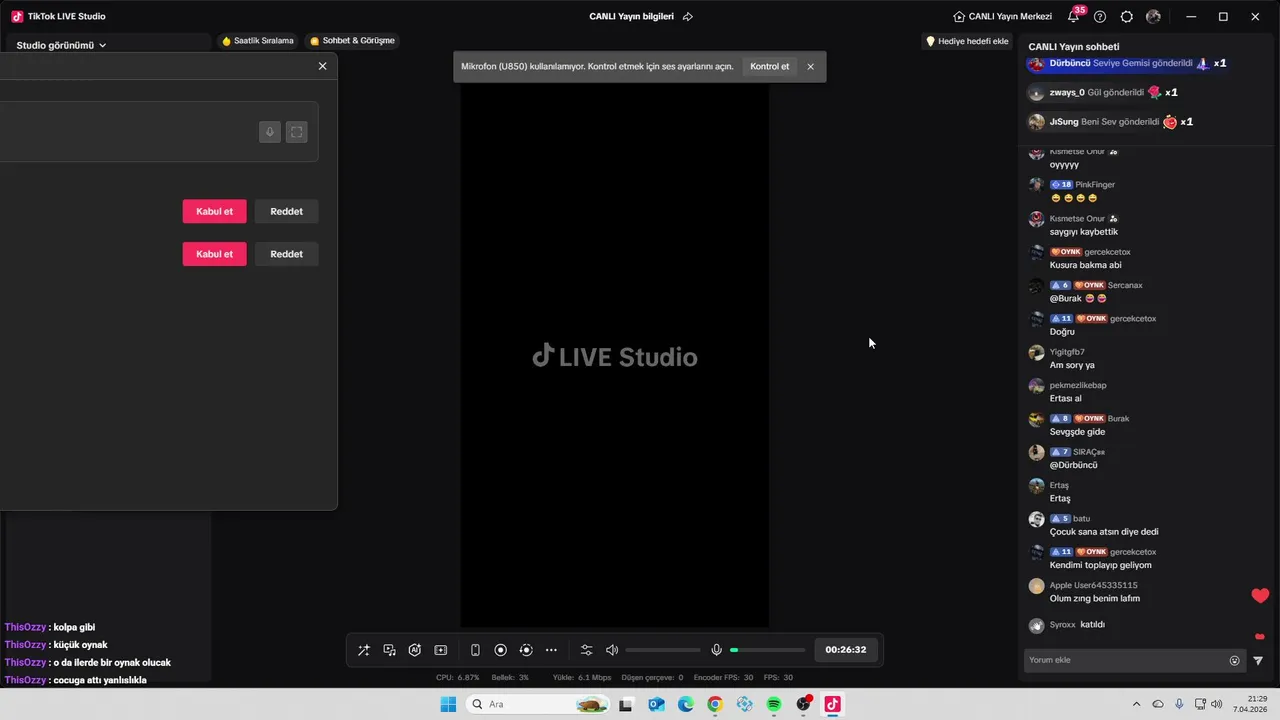Open Saatlik Sıralama tab
The width and height of the screenshot is (1280, 720).
click(x=258, y=41)
